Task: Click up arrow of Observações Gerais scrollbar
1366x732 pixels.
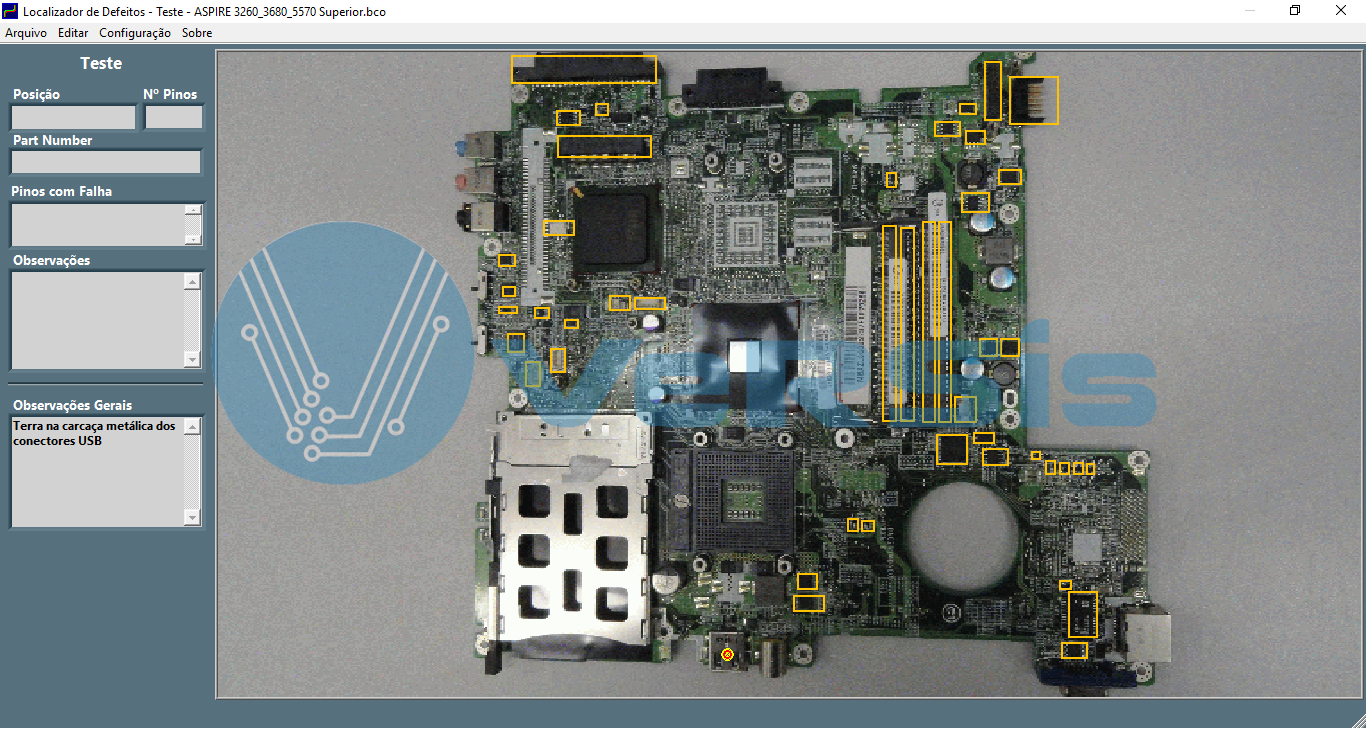Action: coord(193,426)
